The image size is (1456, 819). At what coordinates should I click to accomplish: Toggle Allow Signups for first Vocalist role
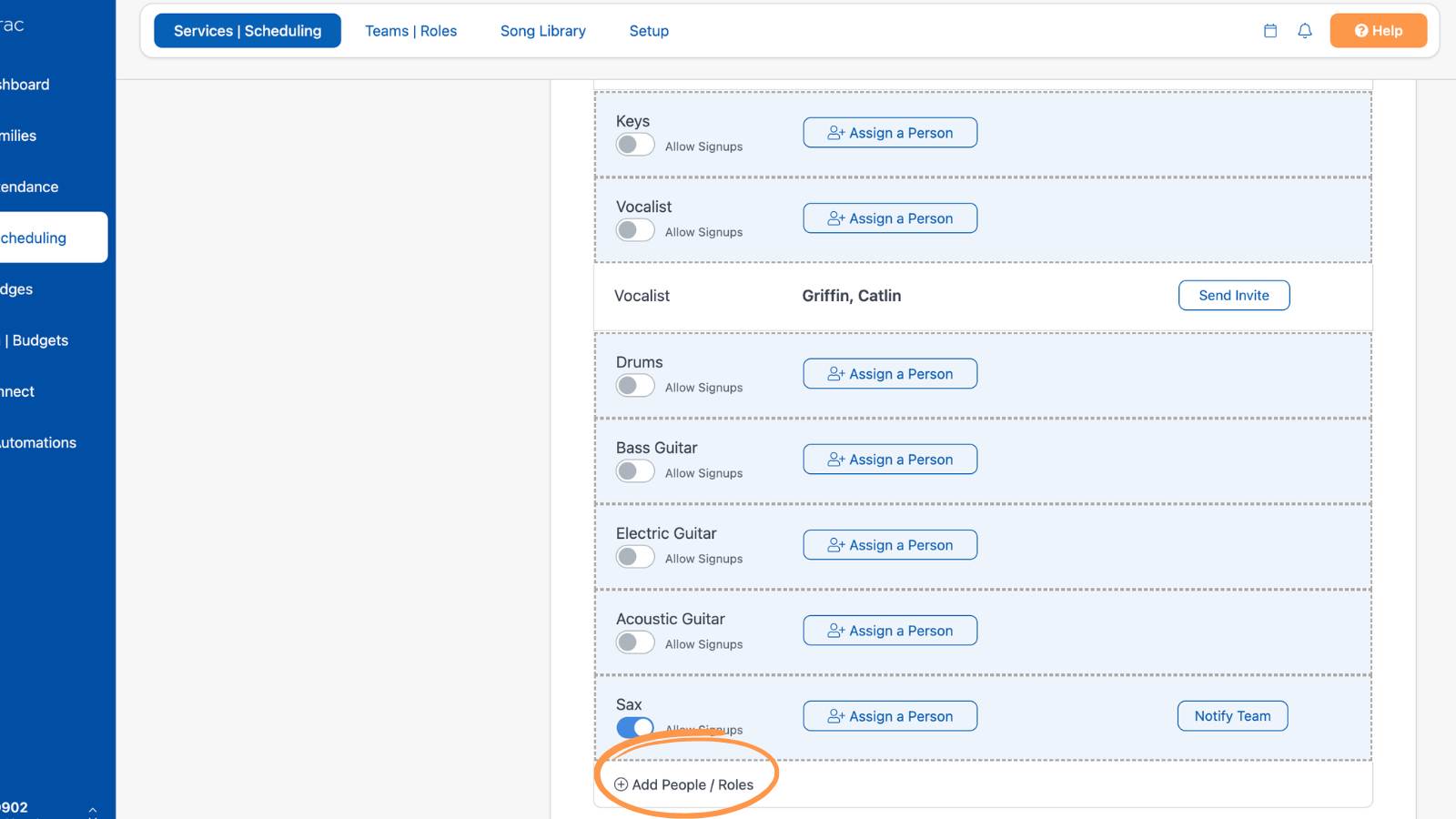635,230
